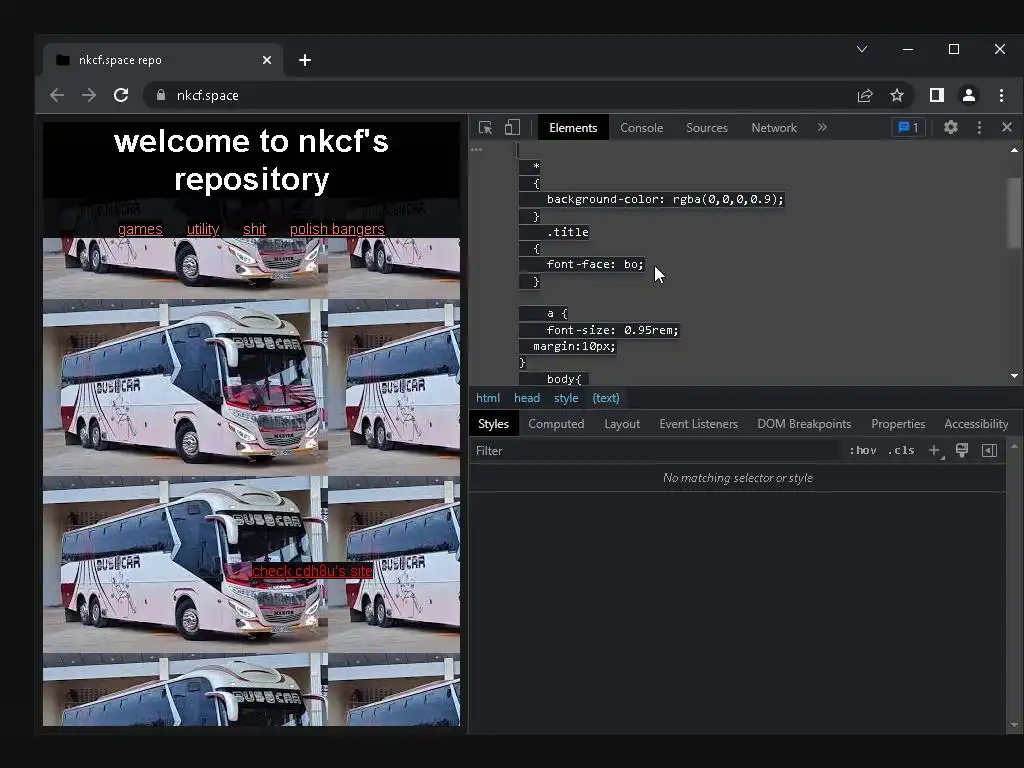
Task: Open the Chrome profile avatar
Action: click(968, 95)
